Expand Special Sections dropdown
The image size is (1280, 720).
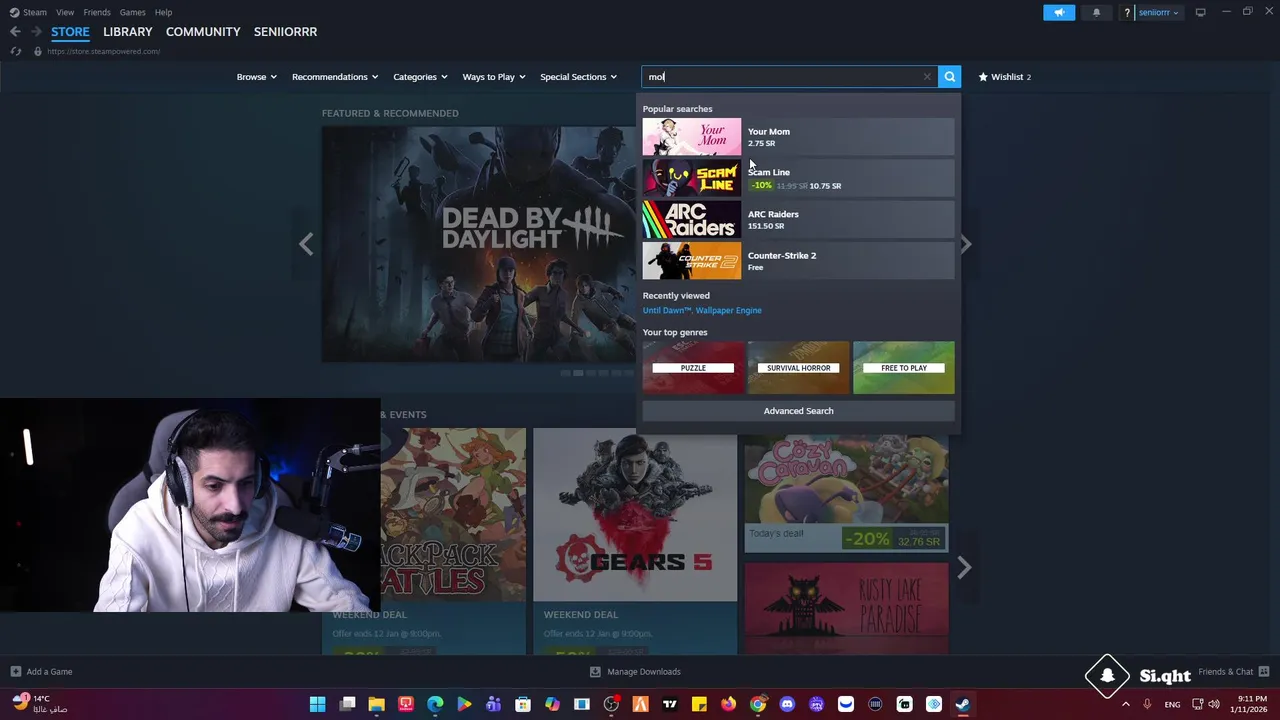578,77
